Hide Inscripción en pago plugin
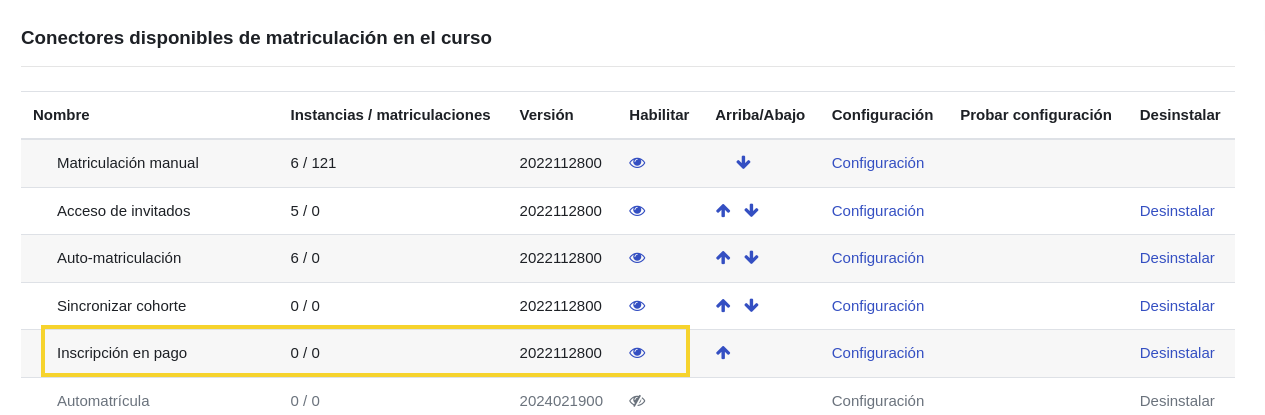Image resolution: width=1265 pixels, height=415 pixels. (x=637, y=353)
